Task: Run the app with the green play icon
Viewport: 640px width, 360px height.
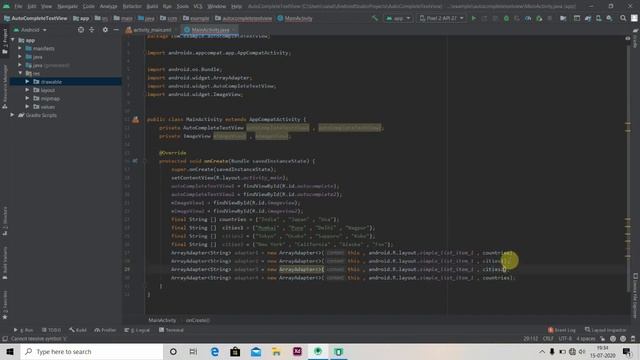Action: [x=473, y=18]
